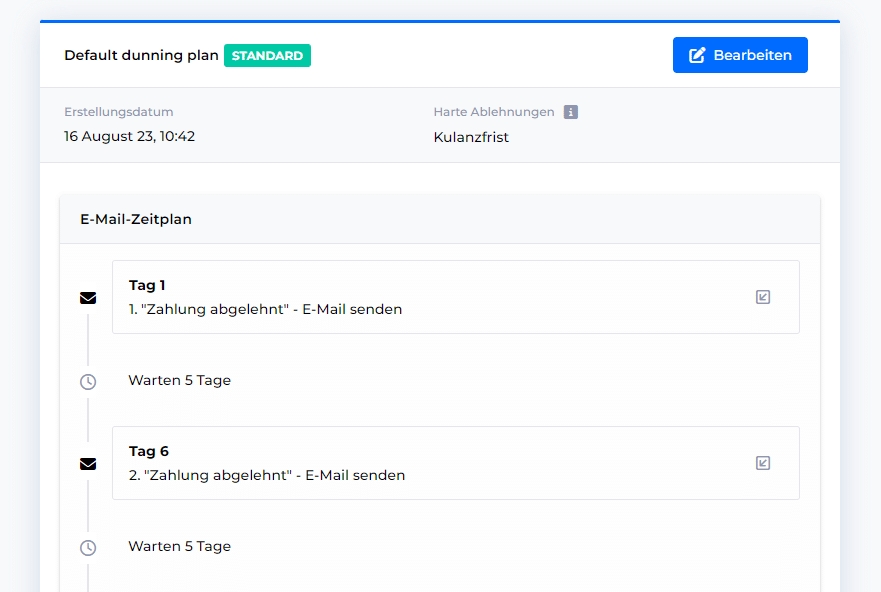Click the Kulanzfrist value text

[x=471, y=137]
